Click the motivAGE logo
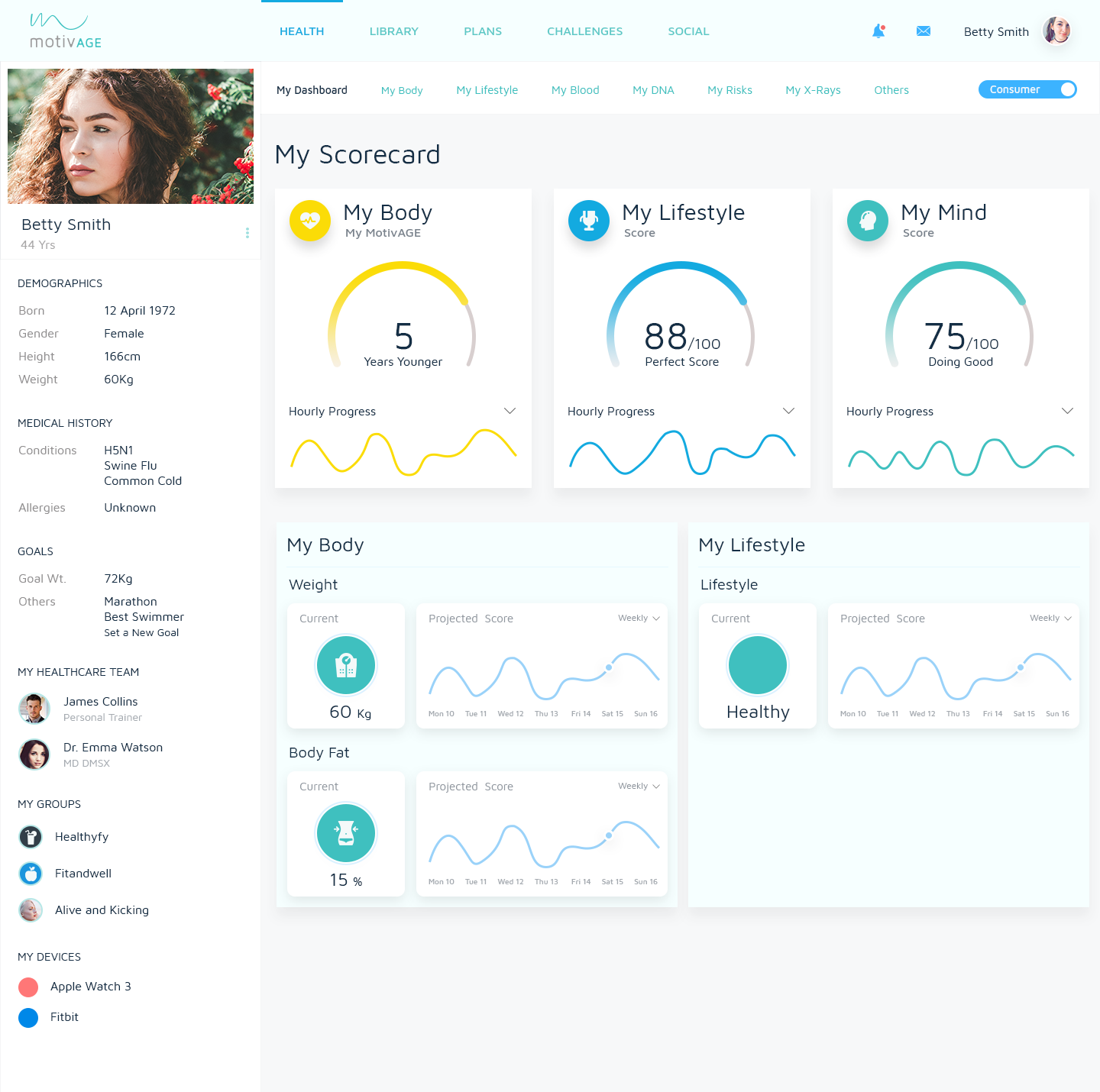The width and height of the screenshot is (1100, 1092). coord(66,31)
